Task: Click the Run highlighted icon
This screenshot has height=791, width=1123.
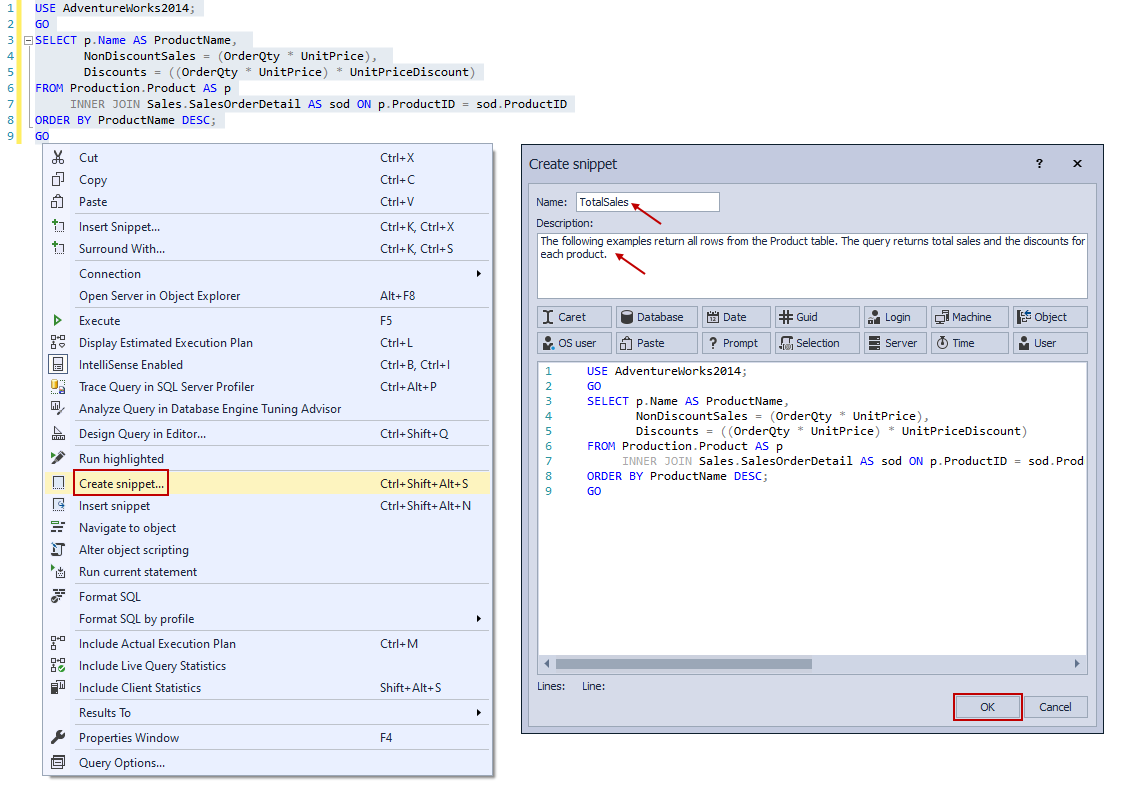Action: pos(58,459)
